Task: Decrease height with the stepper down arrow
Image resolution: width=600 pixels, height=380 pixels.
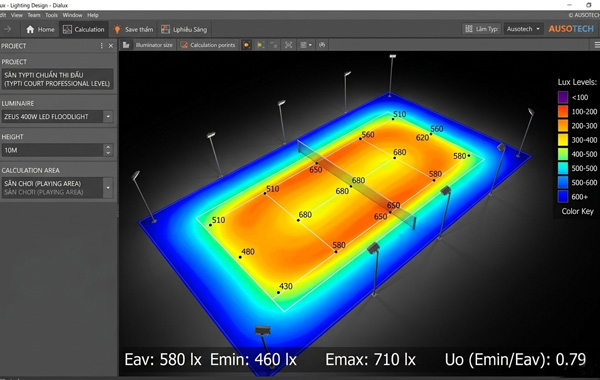Action: pyautogui.click(x=108, y=153)
